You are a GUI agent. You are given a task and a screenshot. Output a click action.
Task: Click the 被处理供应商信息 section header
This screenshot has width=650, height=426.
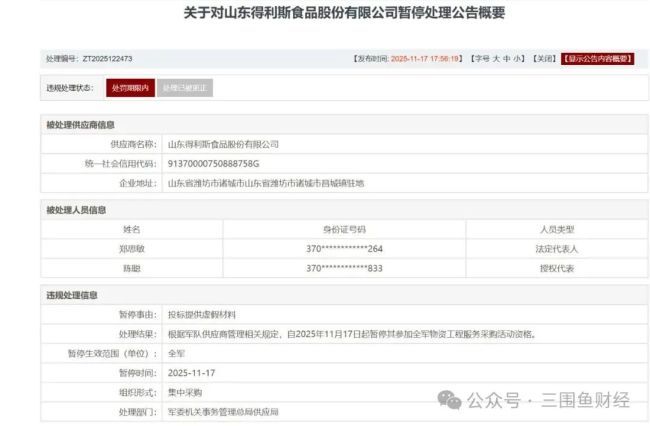click(x=80, y=125)
